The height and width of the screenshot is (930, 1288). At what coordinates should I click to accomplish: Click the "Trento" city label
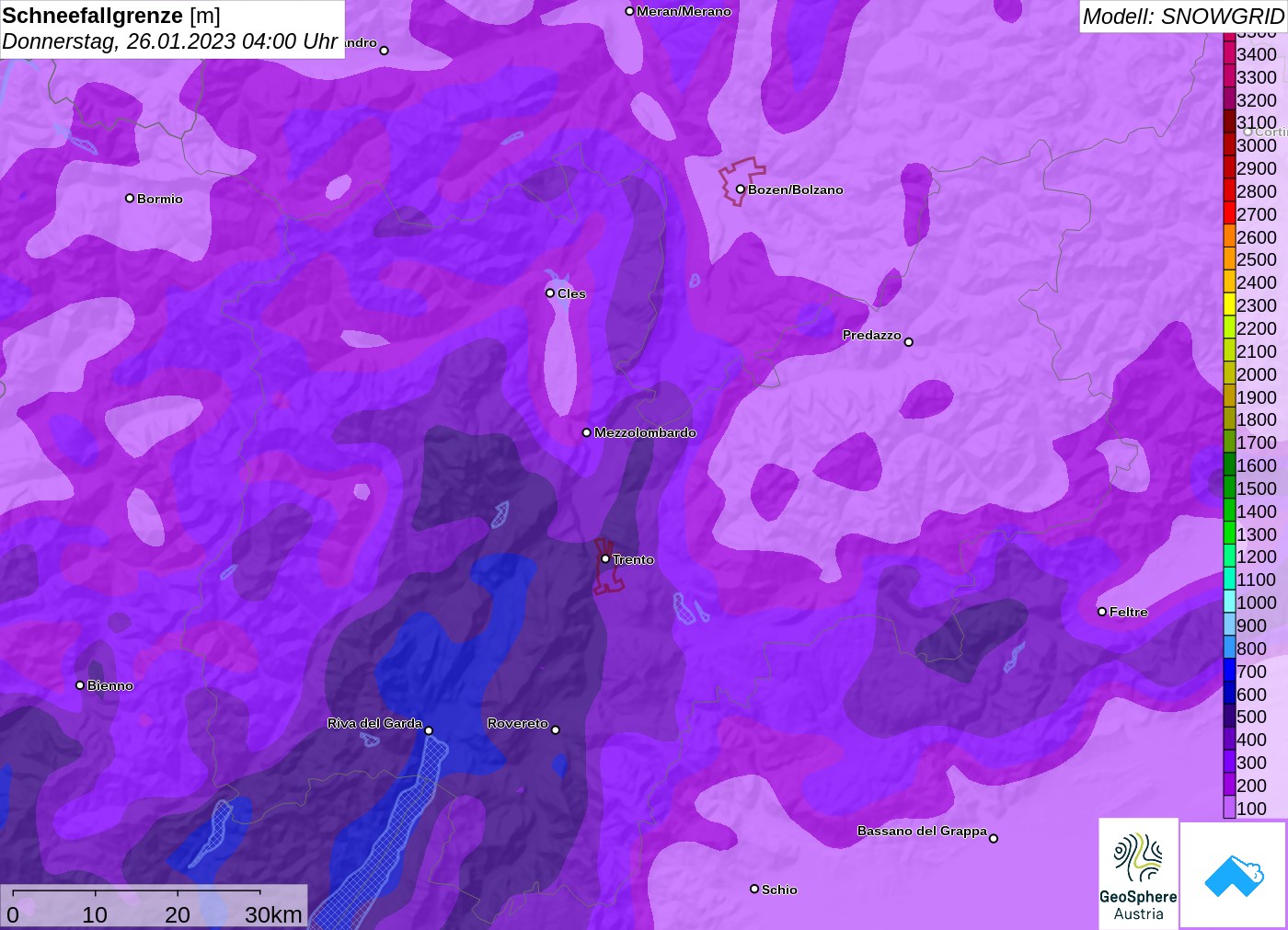tap(633, 559)
